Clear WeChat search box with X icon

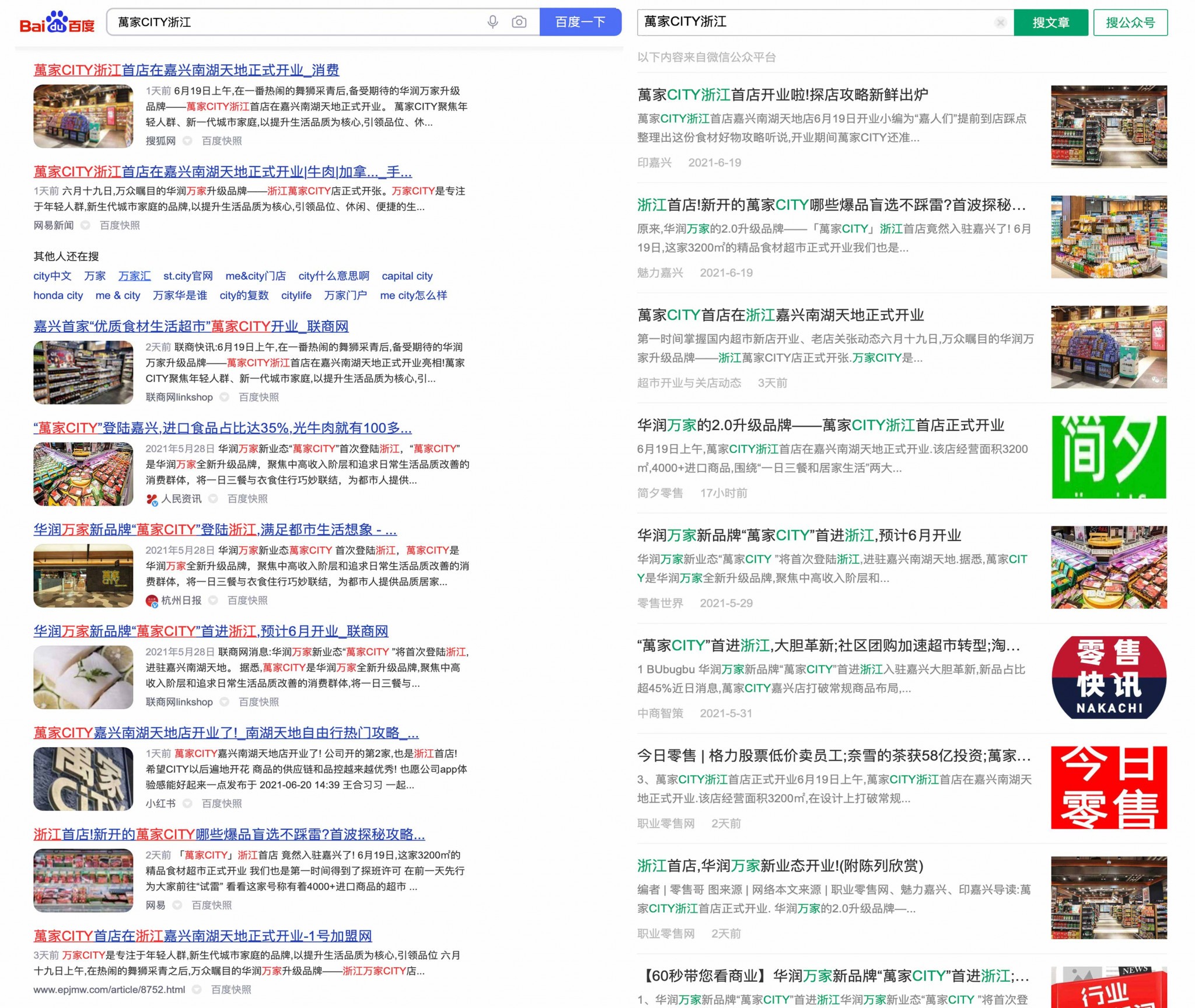[1000, 23]
